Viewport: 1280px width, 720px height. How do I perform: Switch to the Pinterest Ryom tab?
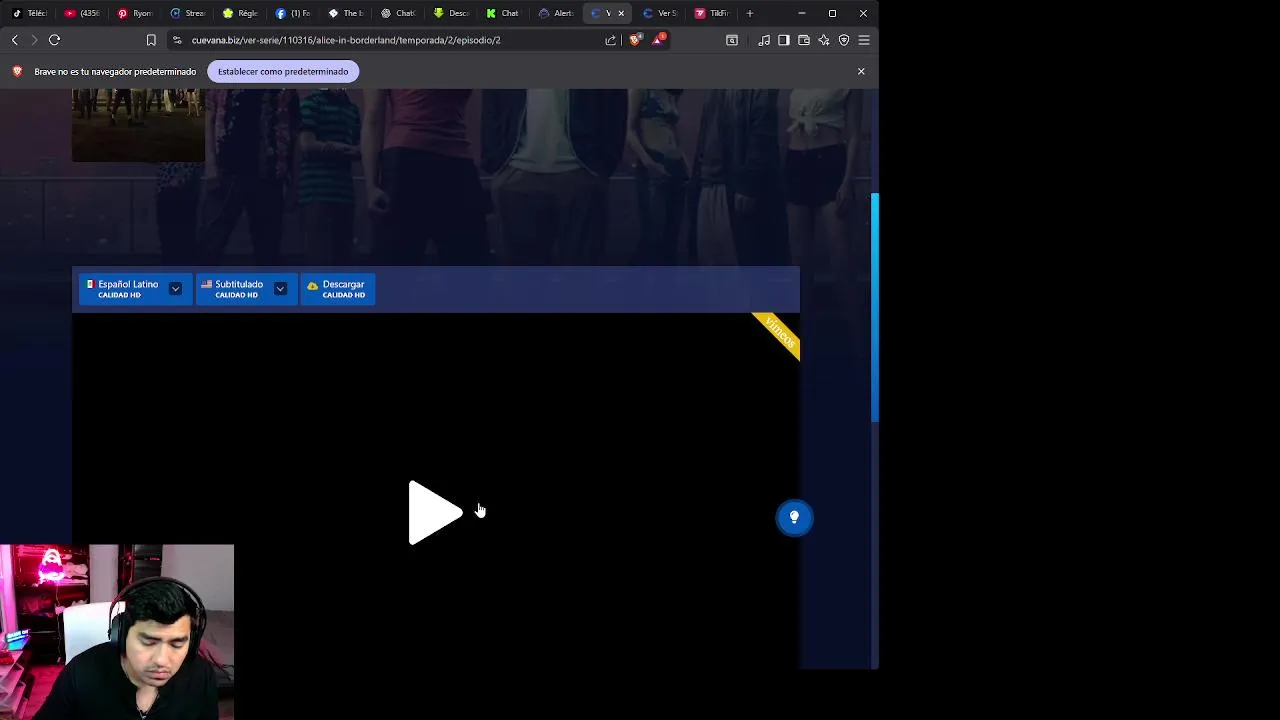point(135,13)
